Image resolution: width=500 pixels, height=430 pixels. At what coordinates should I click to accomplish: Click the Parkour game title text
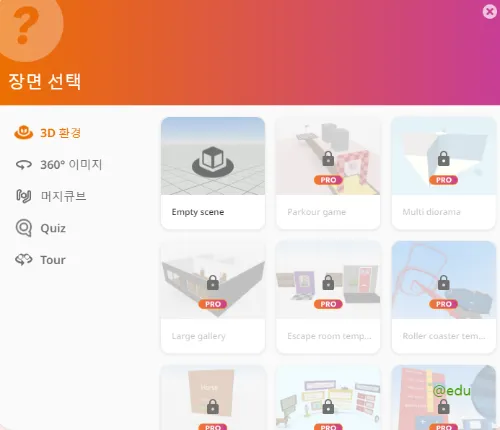click(317, 212)
